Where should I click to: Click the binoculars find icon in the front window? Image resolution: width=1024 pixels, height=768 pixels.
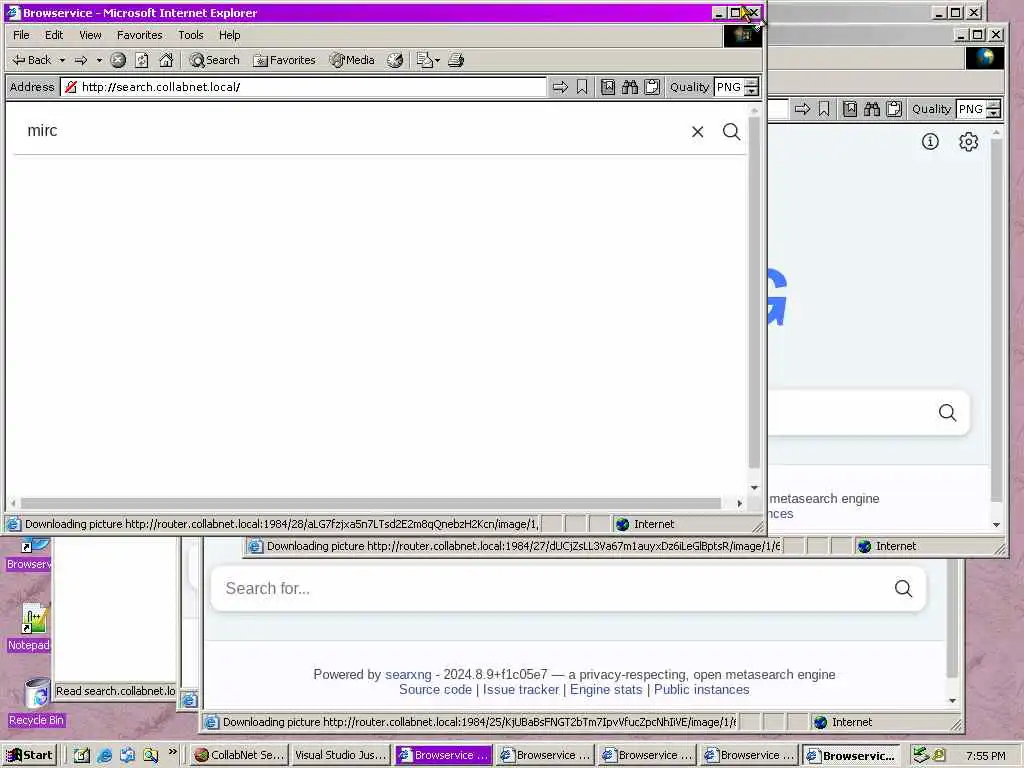point(630,87)
